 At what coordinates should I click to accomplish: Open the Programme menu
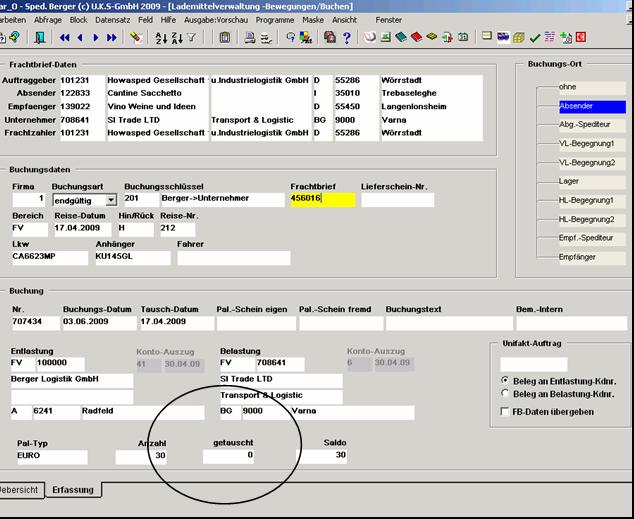point(275,20)
